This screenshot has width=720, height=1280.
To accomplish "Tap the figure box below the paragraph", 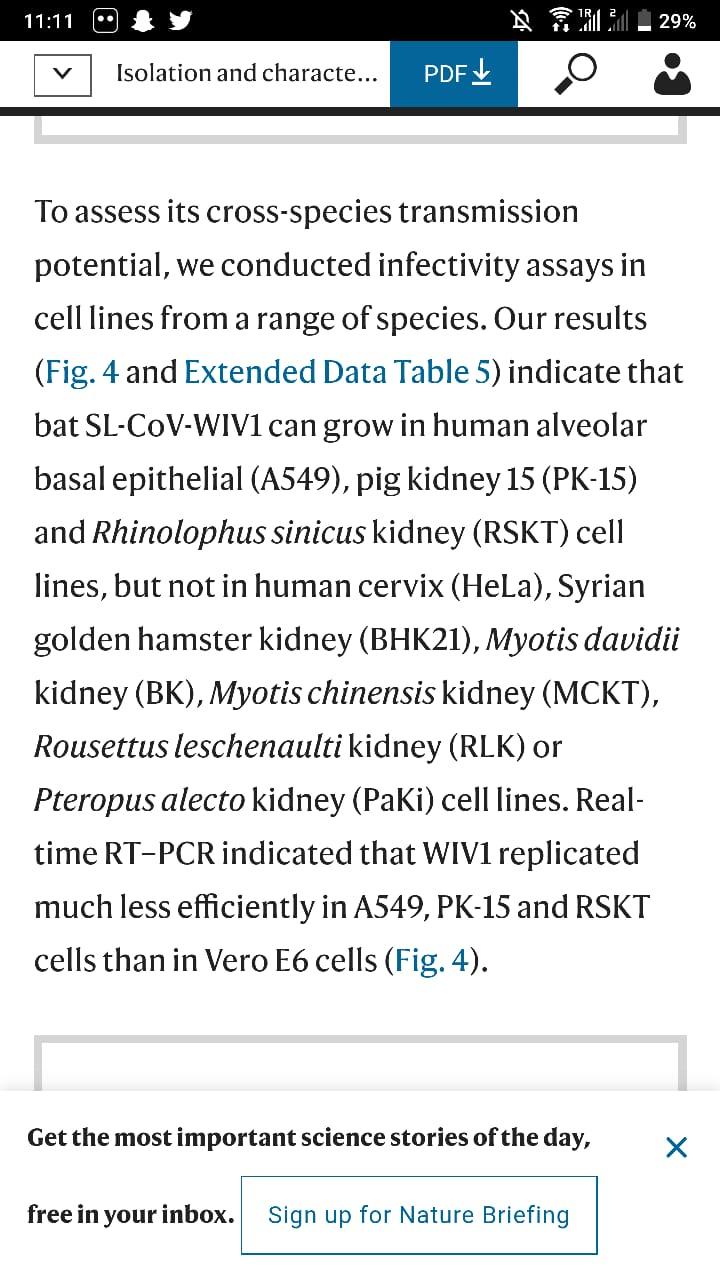I will point(360,1062).
